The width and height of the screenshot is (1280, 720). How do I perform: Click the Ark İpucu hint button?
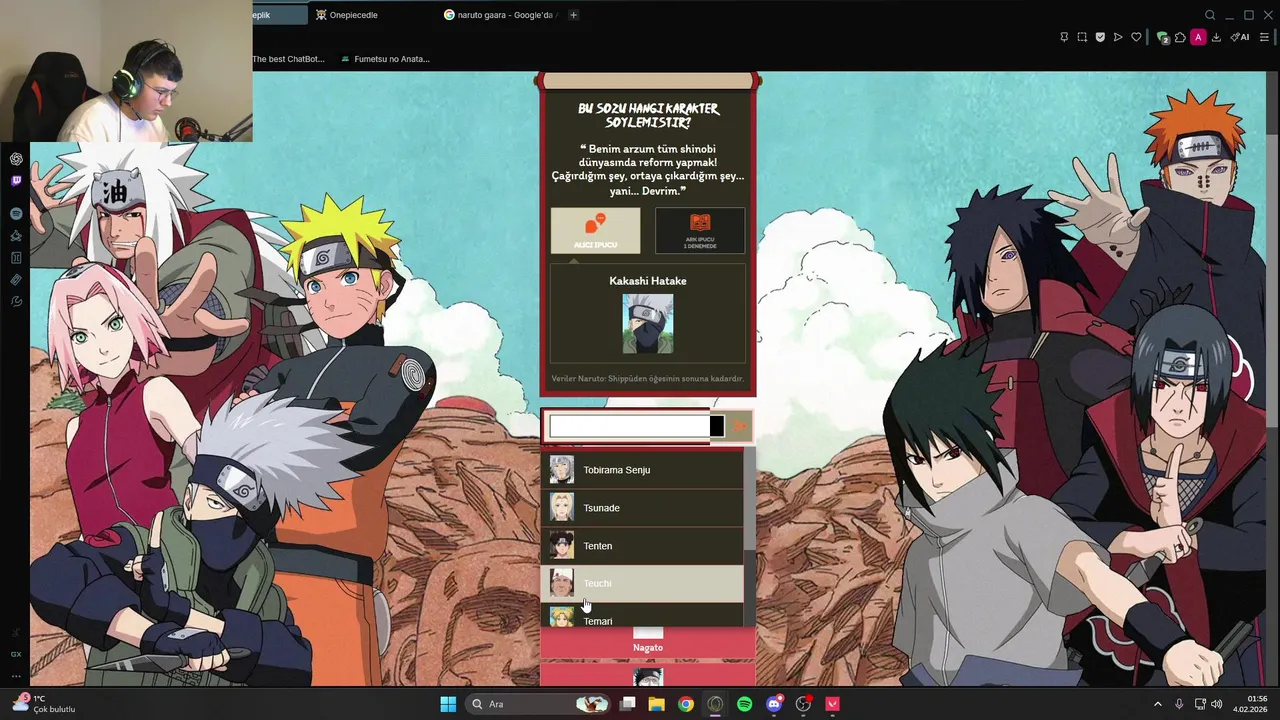(700, 230)
